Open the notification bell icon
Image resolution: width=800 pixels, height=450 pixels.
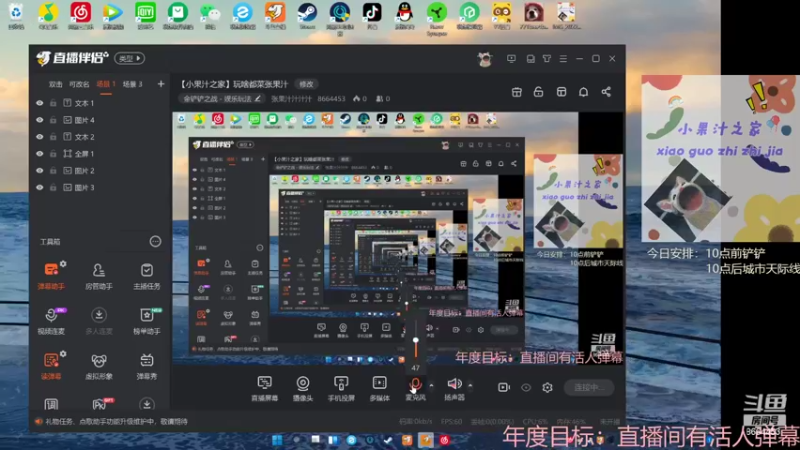coord(583,92)
